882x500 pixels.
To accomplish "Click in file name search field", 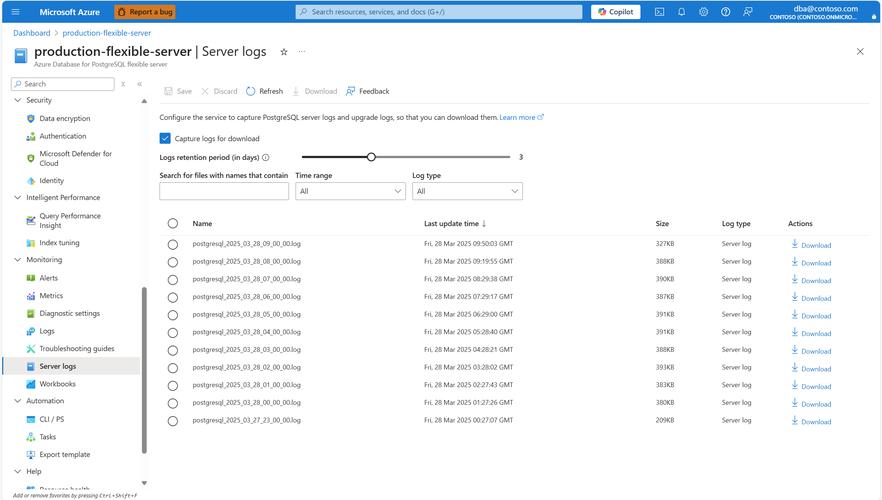I will [x=224, y=191].
